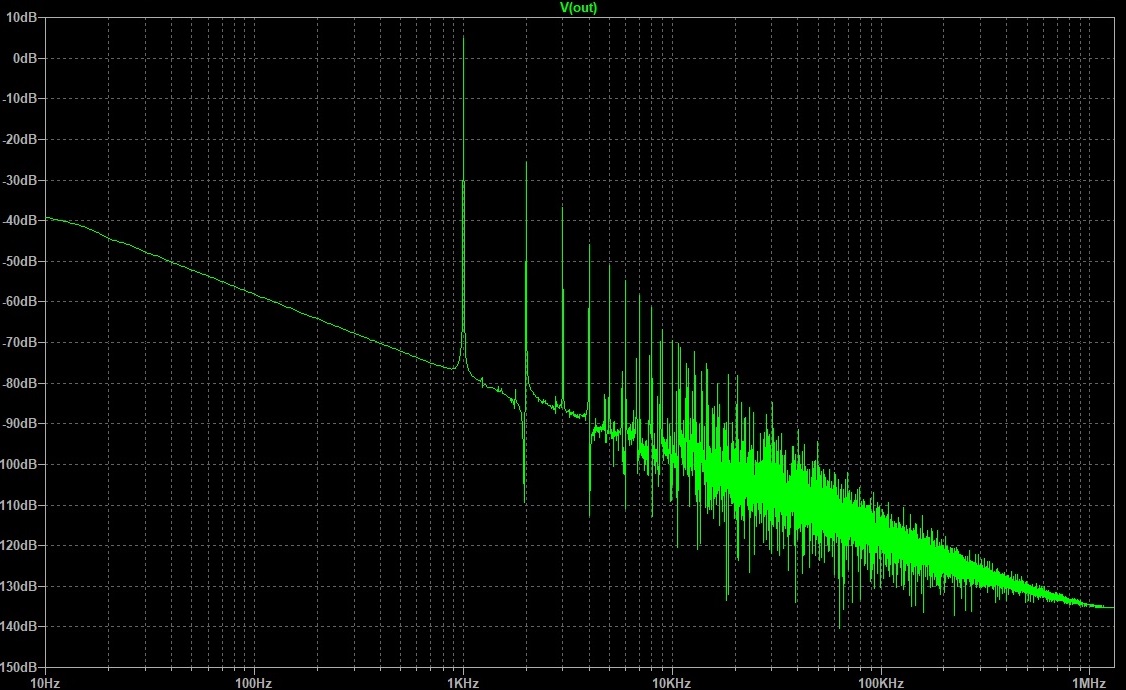Select the -40dB axis tick label
The width and height of the screenshot is (1126, 690).
click(22, 221)
